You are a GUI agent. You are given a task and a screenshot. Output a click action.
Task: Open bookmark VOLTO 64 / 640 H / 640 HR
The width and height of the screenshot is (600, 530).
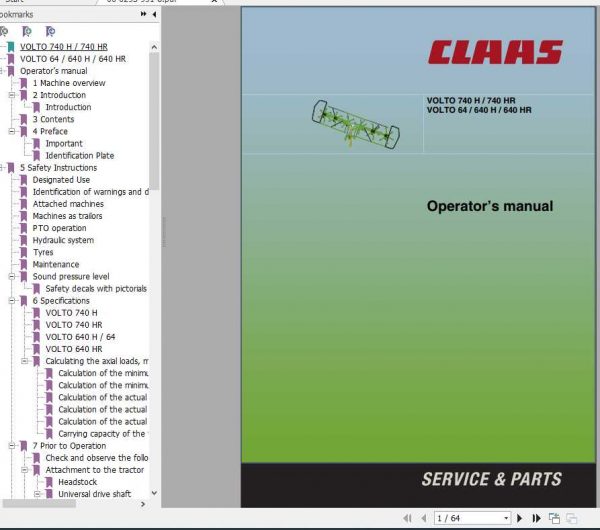click(x=73, y=59)
